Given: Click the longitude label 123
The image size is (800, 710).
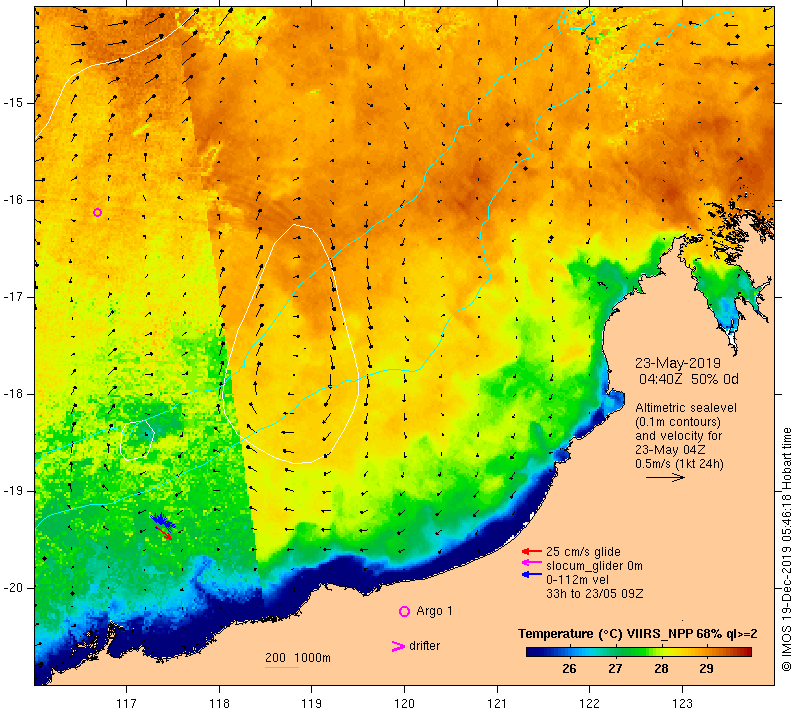Looking at the screenshot, I should pyautogui.click(x=682, y=703).
